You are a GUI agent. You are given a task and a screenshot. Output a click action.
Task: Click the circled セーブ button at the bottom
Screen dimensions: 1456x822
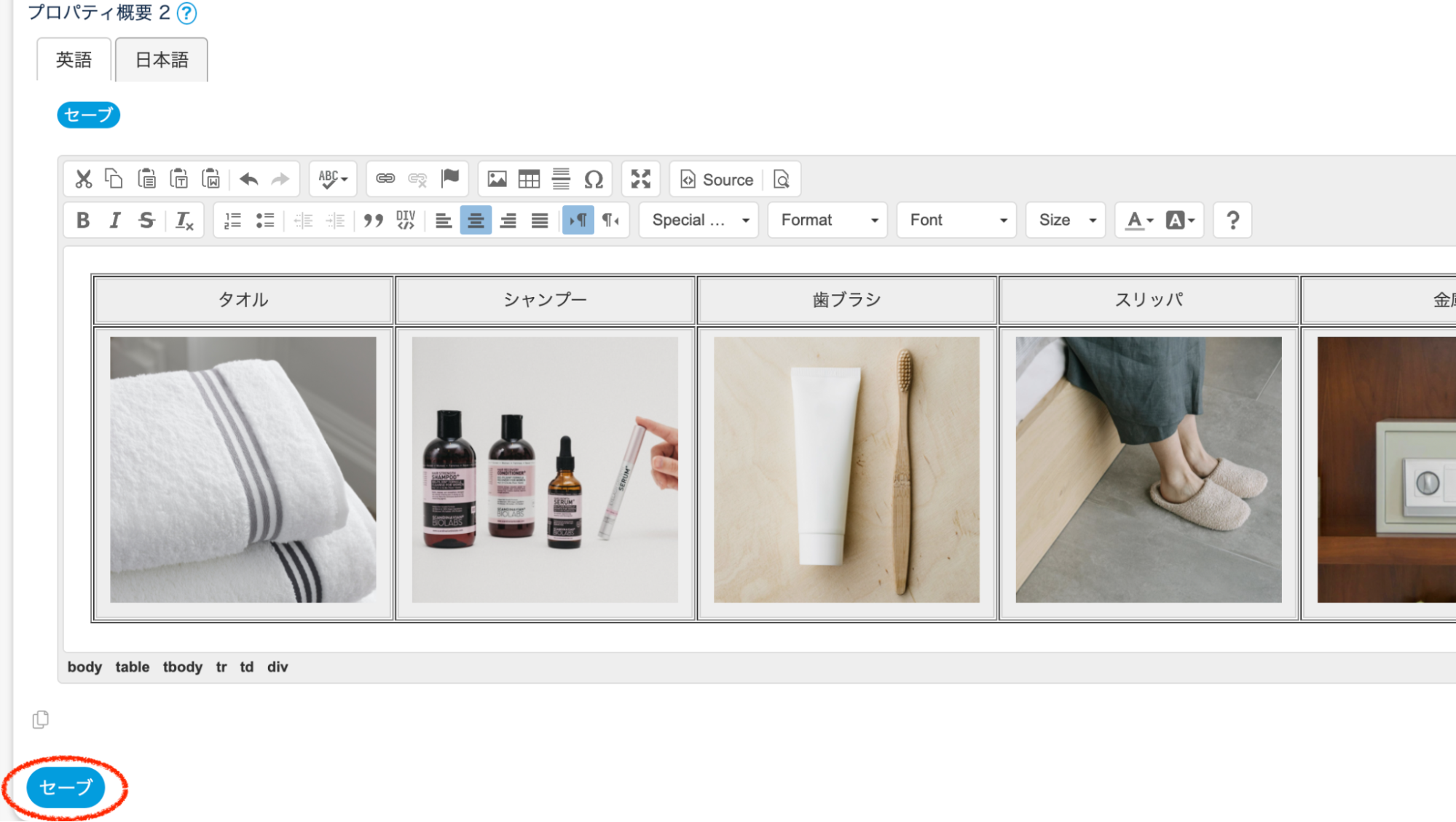(66, 787)
